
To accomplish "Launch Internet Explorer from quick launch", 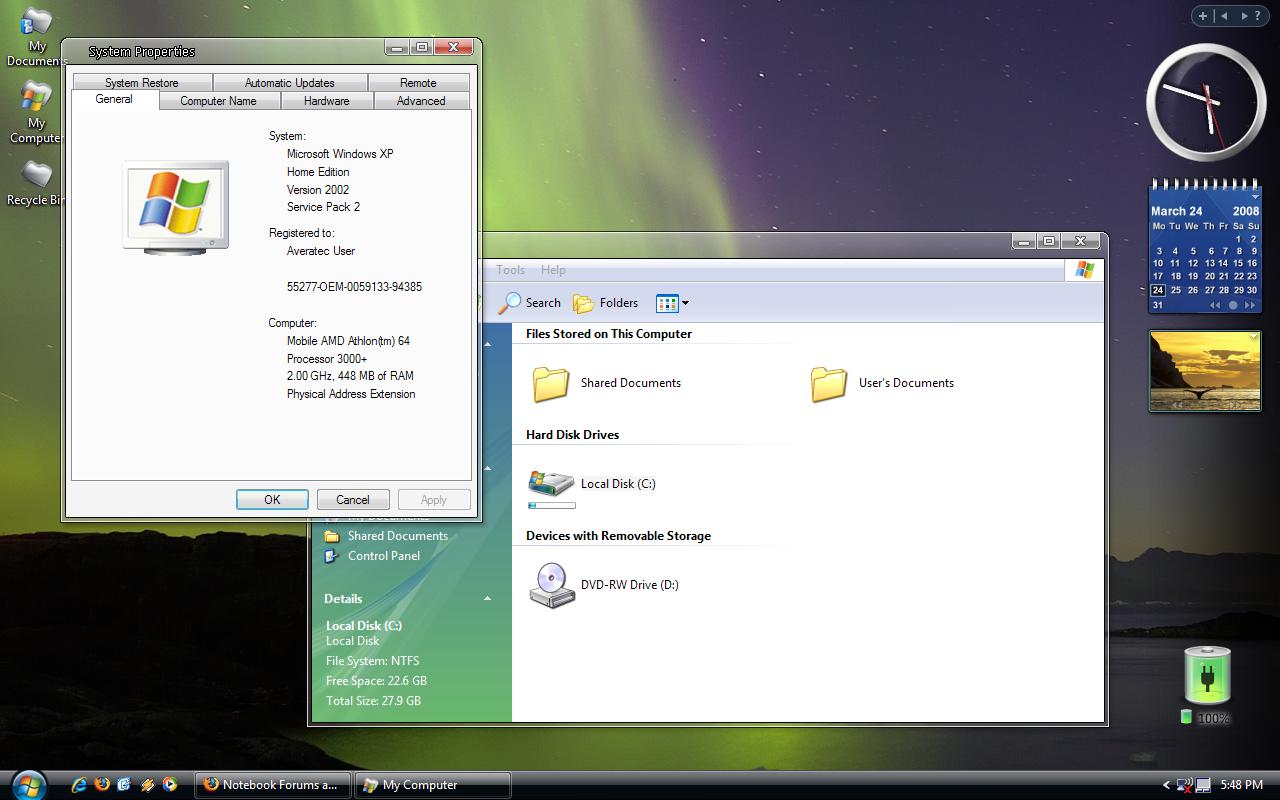I will tap(78, 785).
